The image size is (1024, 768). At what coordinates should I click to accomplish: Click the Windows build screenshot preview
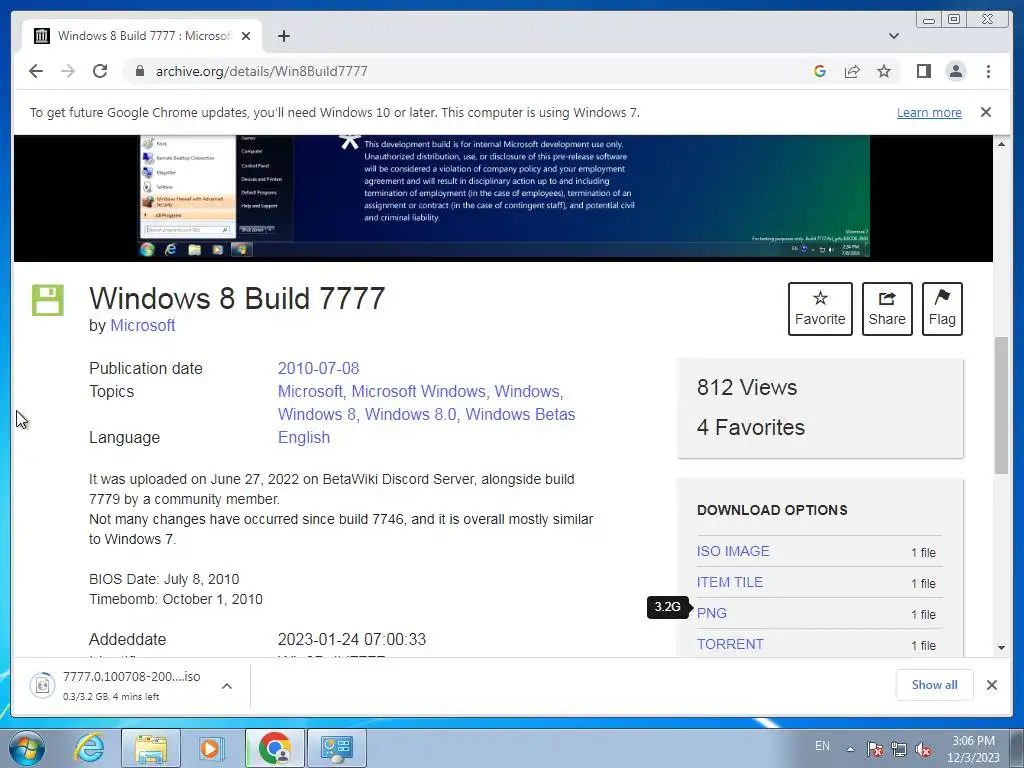(x=504, y=197)
